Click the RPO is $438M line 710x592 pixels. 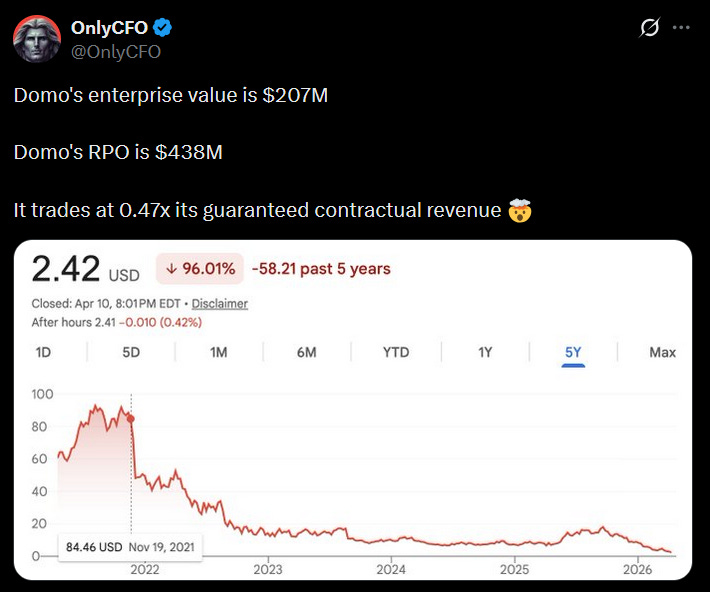[x=118, y=152]
